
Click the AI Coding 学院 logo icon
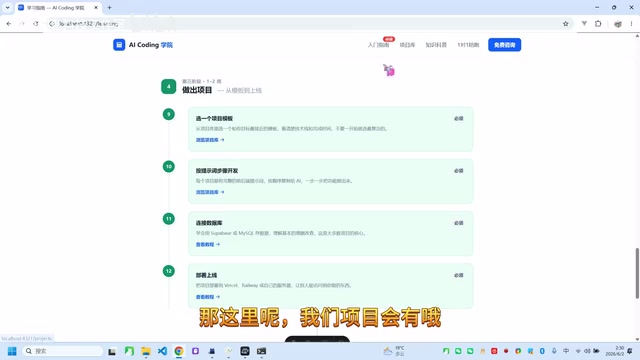click(119, 45)
